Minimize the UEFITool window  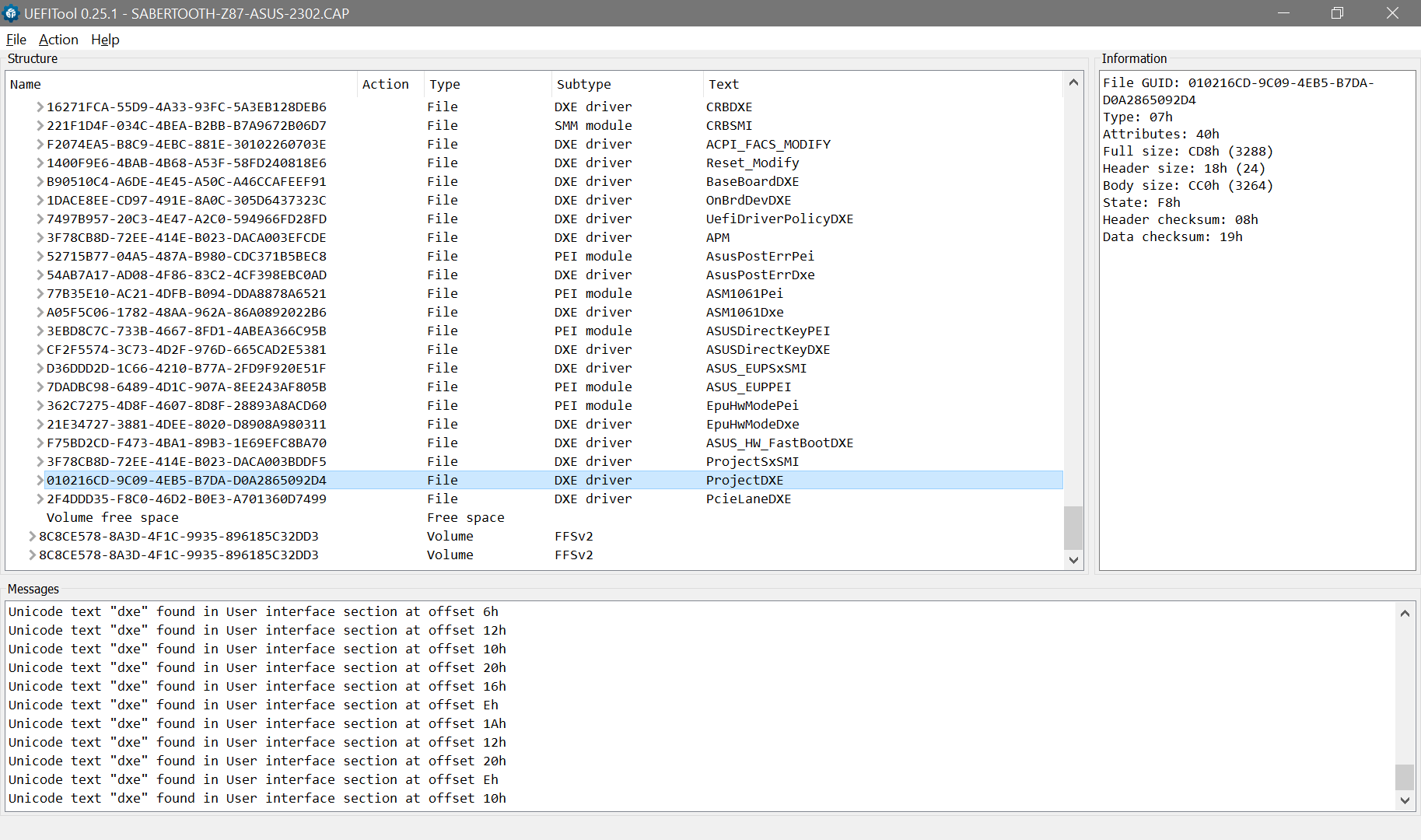tap(1284, 13)
